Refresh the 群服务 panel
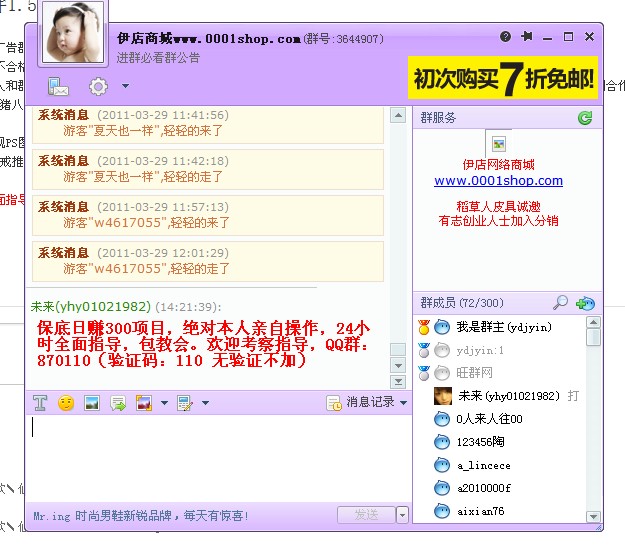625x545 pixels. point(585,118)
